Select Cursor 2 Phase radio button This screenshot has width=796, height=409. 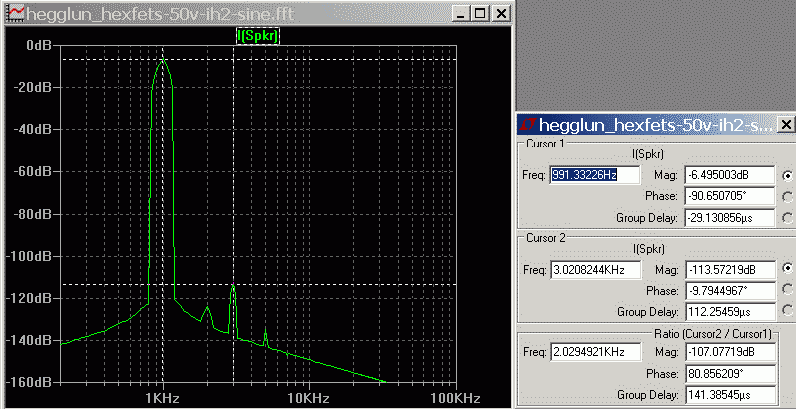[x=787, y=290]
